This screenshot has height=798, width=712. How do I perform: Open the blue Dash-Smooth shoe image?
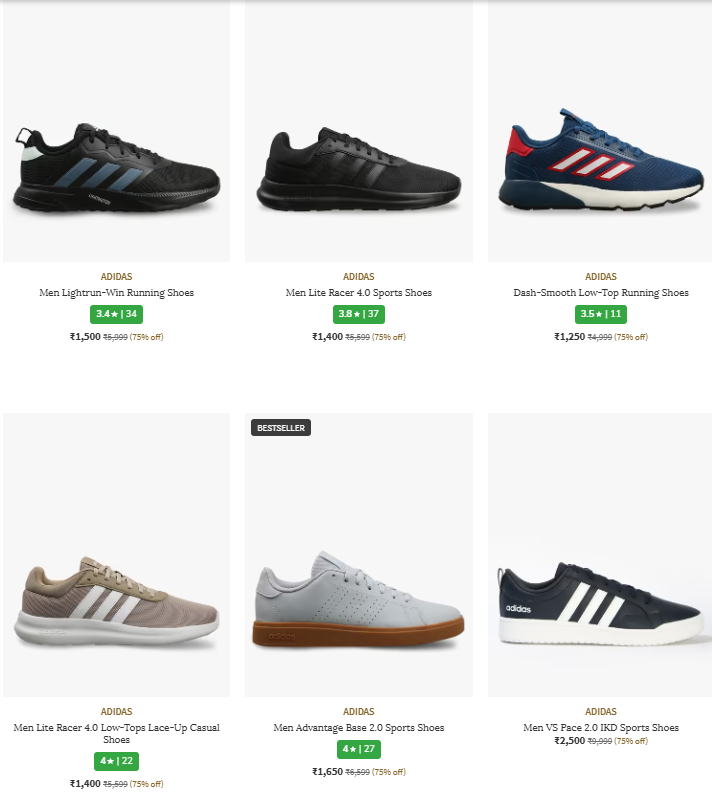[600, 165]
